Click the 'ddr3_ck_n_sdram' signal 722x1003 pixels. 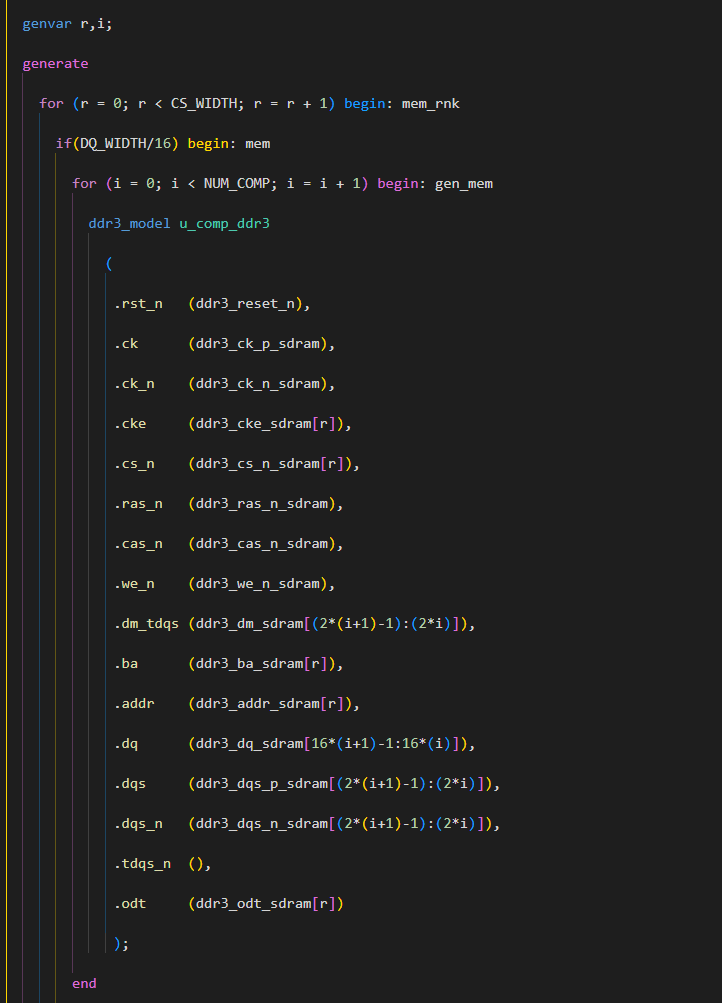[258, 384]
